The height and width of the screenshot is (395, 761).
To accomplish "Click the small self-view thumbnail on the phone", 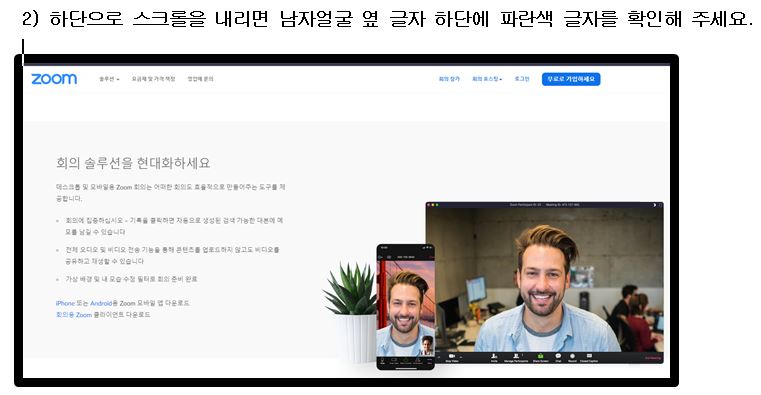I will coord(427,346).
